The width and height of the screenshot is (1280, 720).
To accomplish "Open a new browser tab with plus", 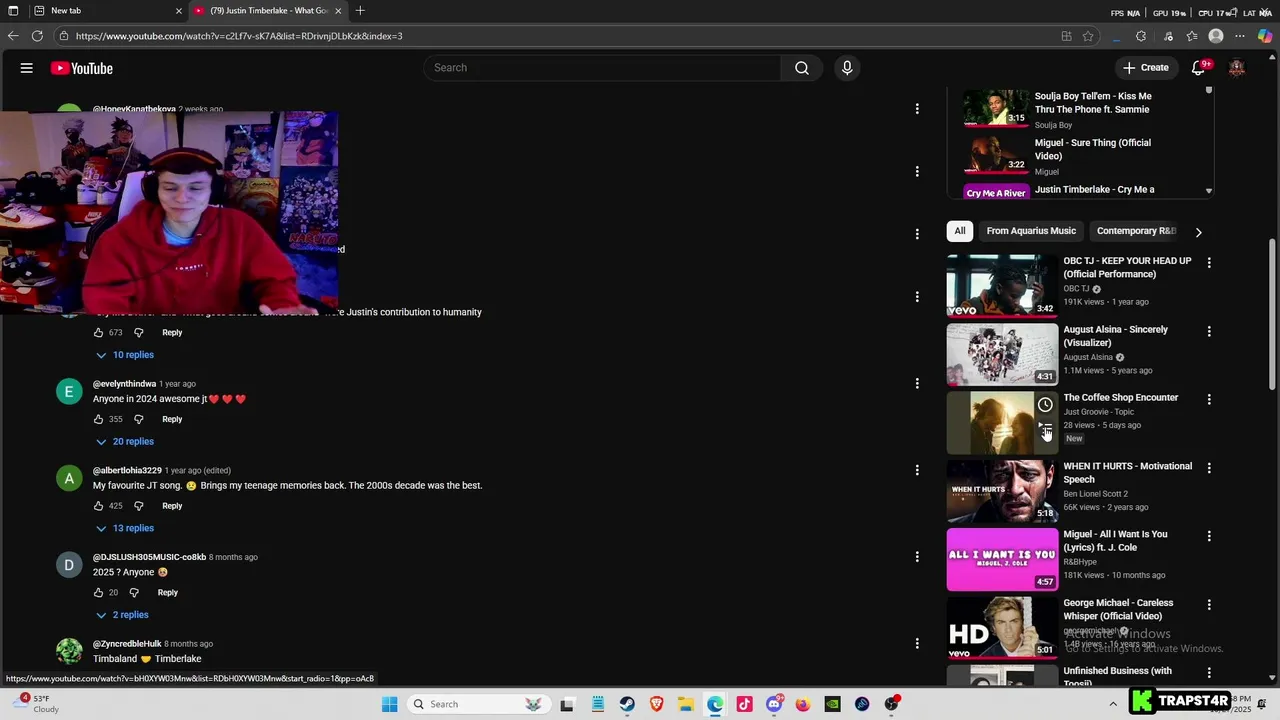I will tap(360, 11).
